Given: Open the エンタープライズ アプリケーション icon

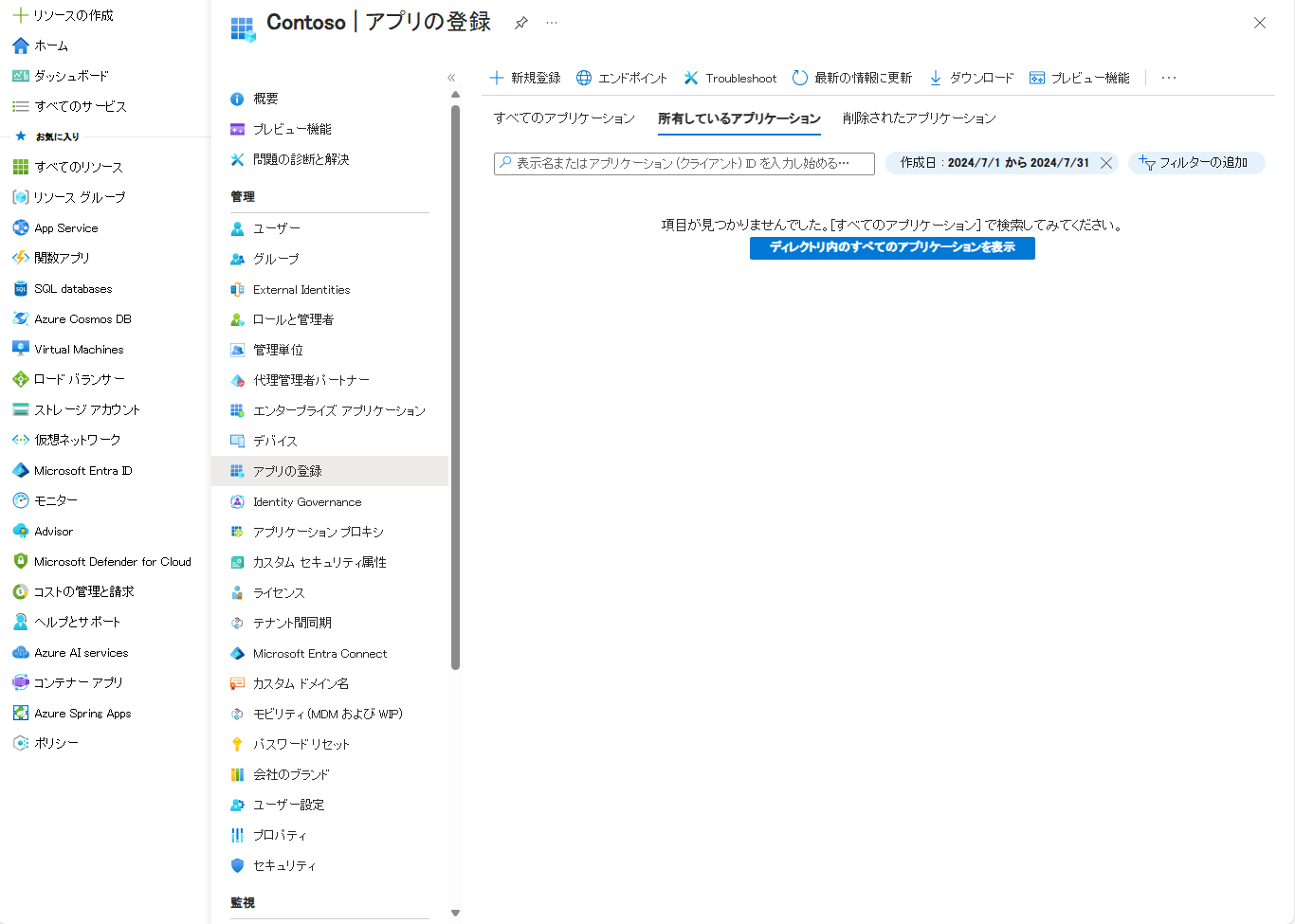Looking at the screenshot, I should (237, 410).
